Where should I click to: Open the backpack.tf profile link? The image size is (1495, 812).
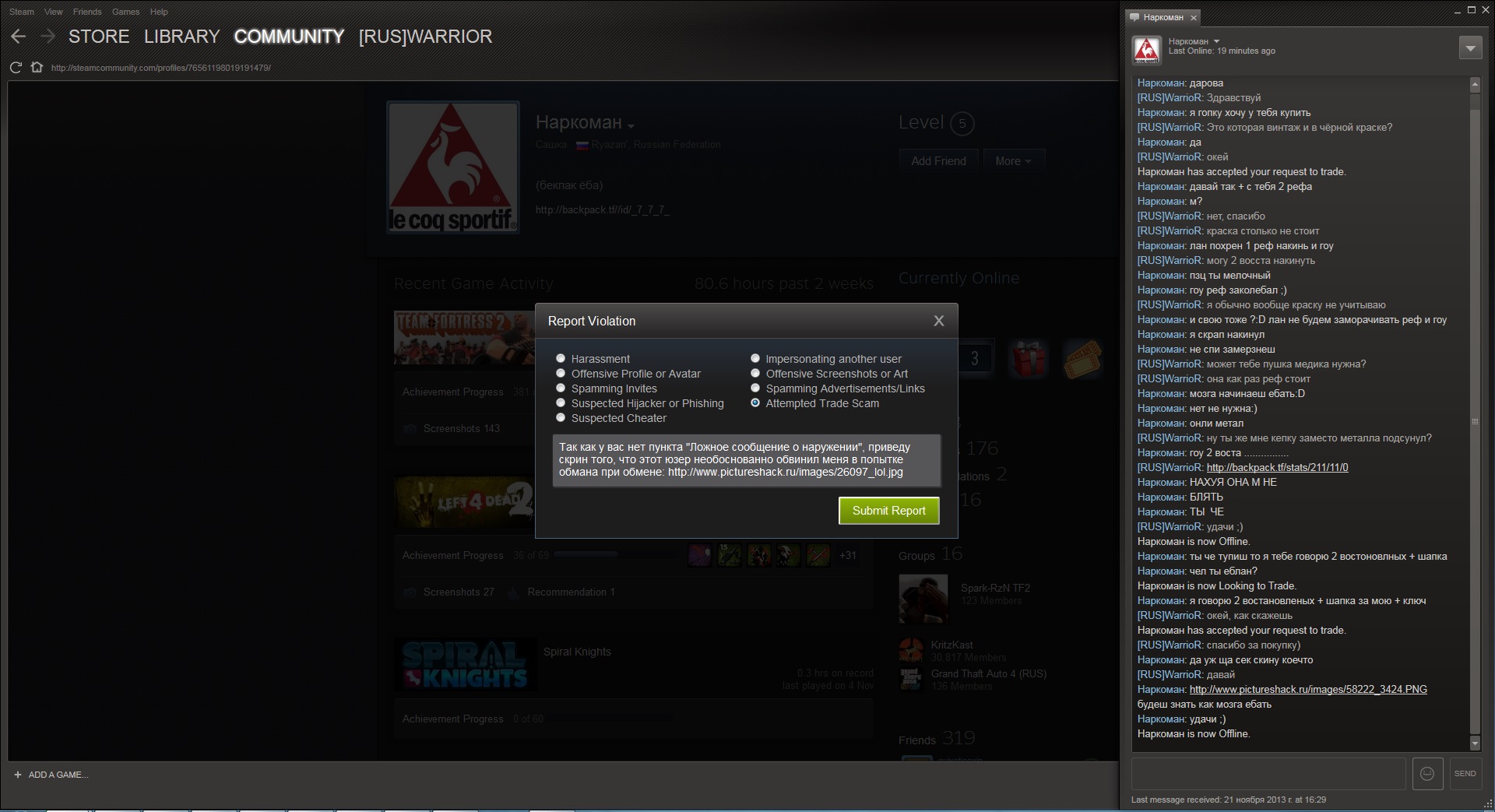tap(603, 210)
